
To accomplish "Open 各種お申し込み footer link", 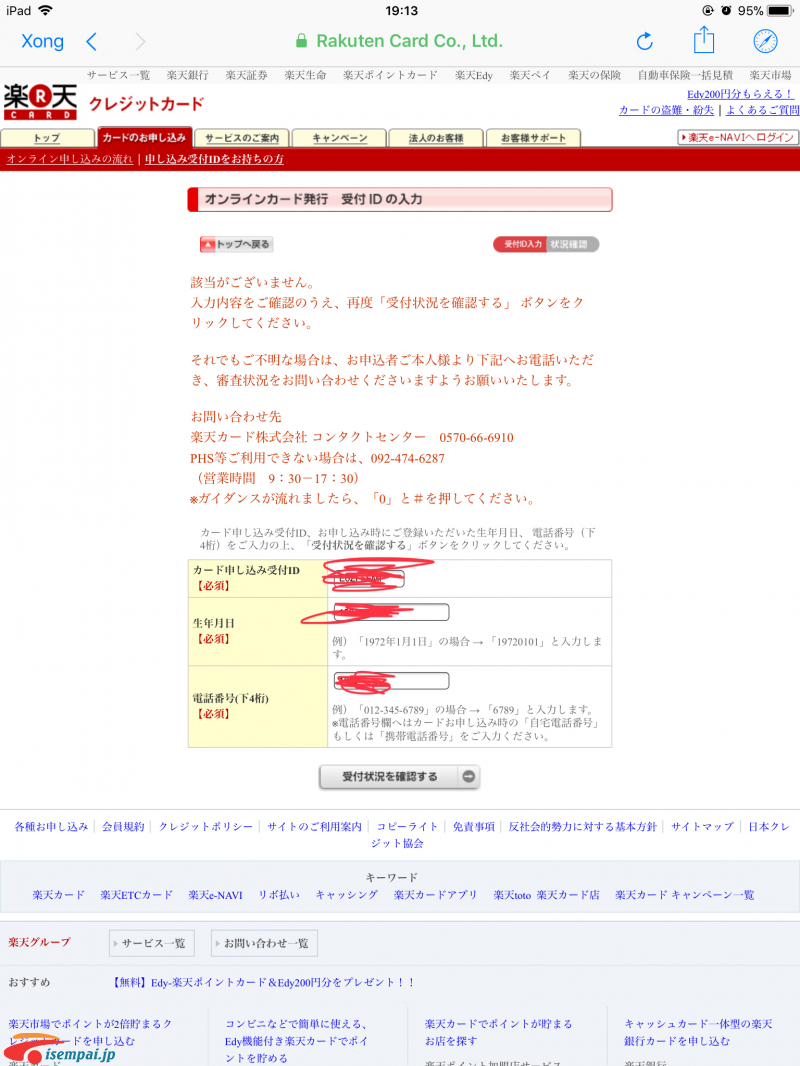I will pyautogui.click(x=52, y=827).
